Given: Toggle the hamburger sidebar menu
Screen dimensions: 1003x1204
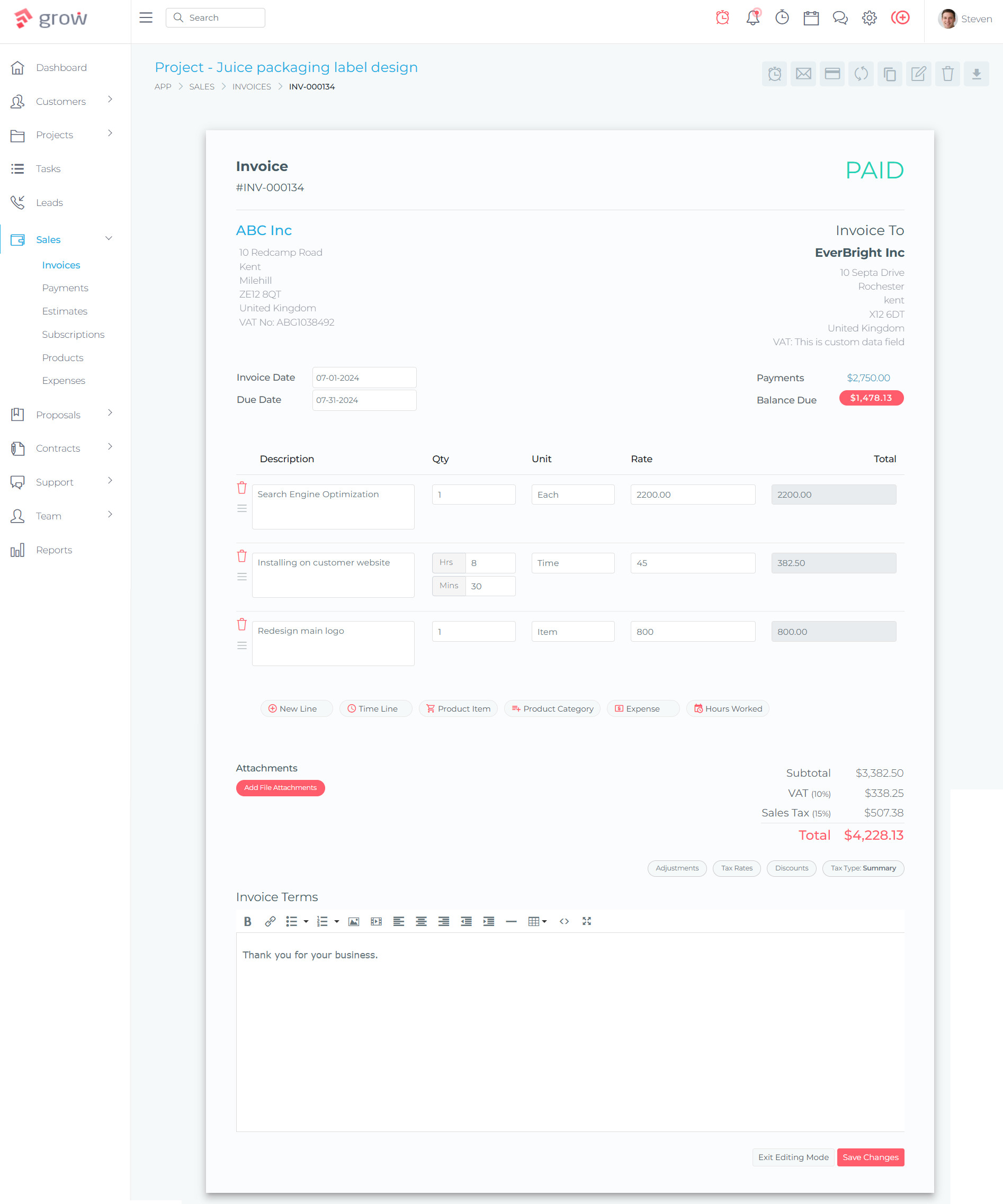Looking at the screenshot, I should point(146,18).
